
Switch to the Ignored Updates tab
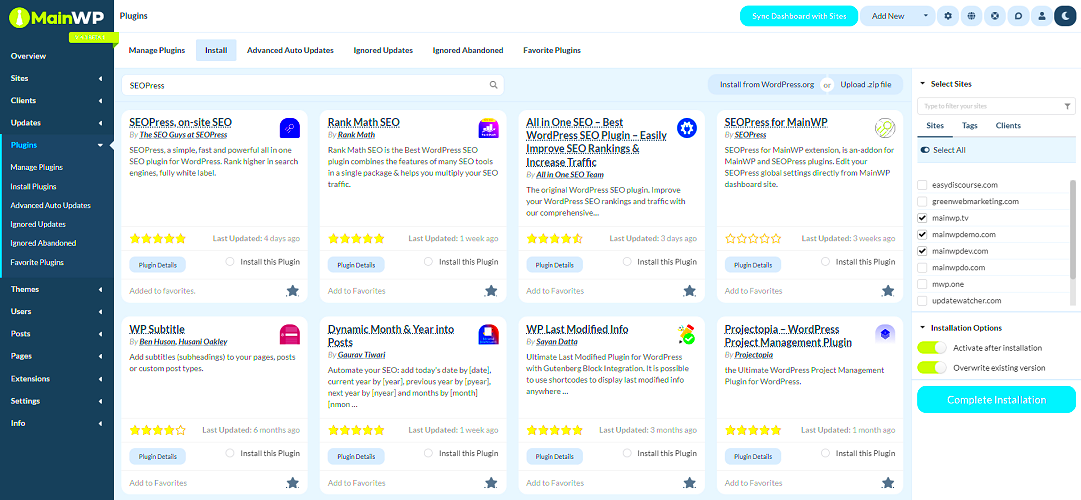(383, 50)
